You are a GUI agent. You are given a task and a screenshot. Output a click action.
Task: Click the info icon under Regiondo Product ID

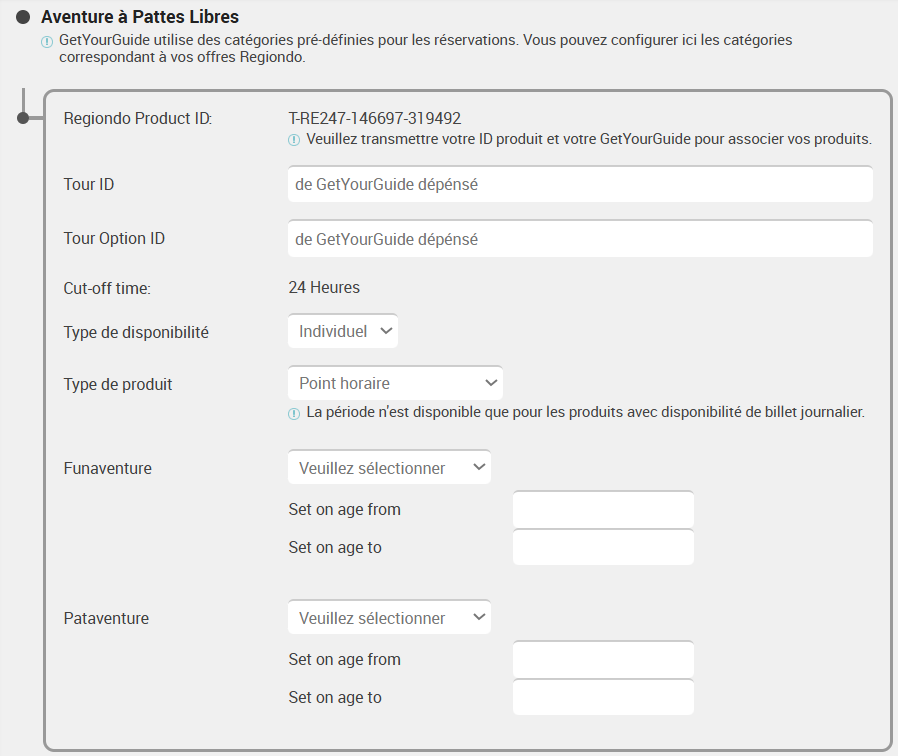[x=294, y=140]
